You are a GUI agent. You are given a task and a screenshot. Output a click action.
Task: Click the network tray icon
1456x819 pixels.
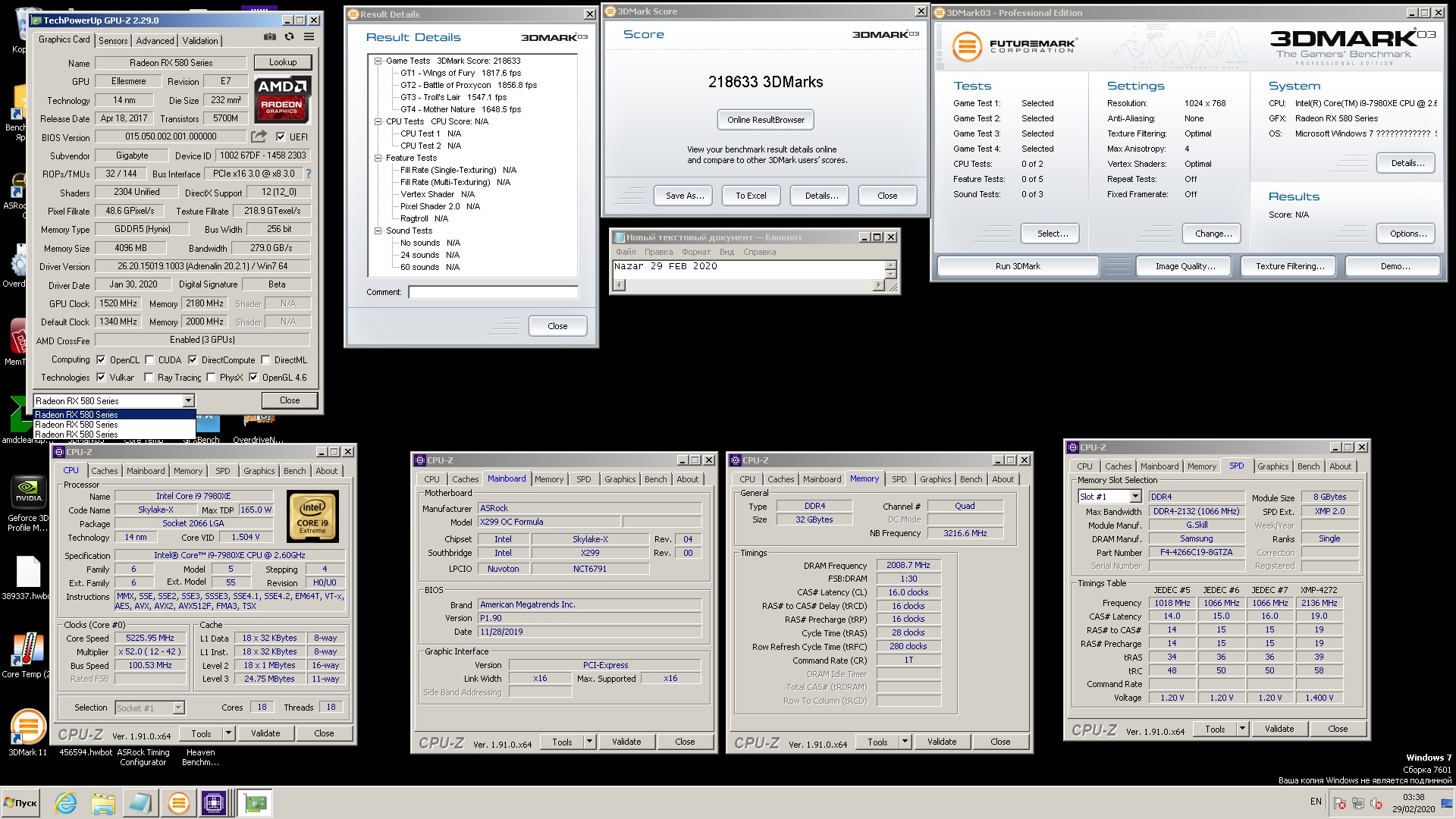(x=1358, y=803)
